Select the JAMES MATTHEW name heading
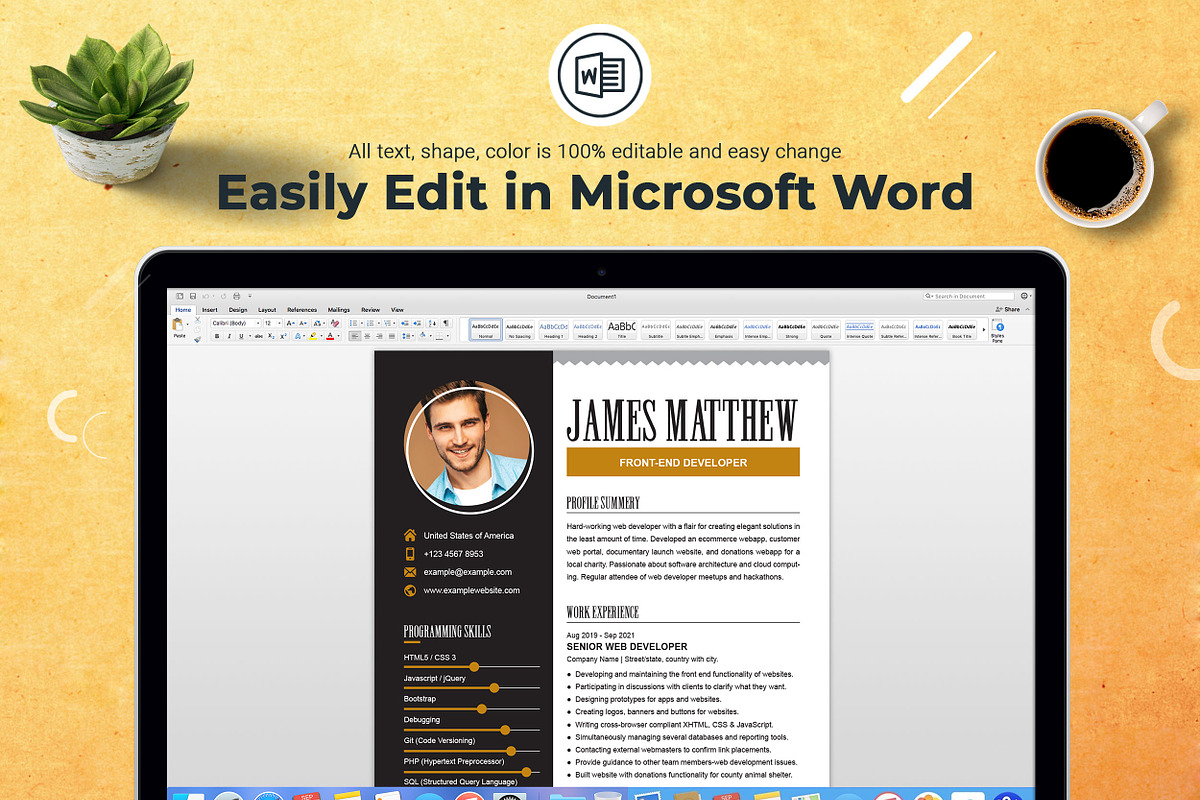This screenshot has width=1200, height=800. [682, 420]
